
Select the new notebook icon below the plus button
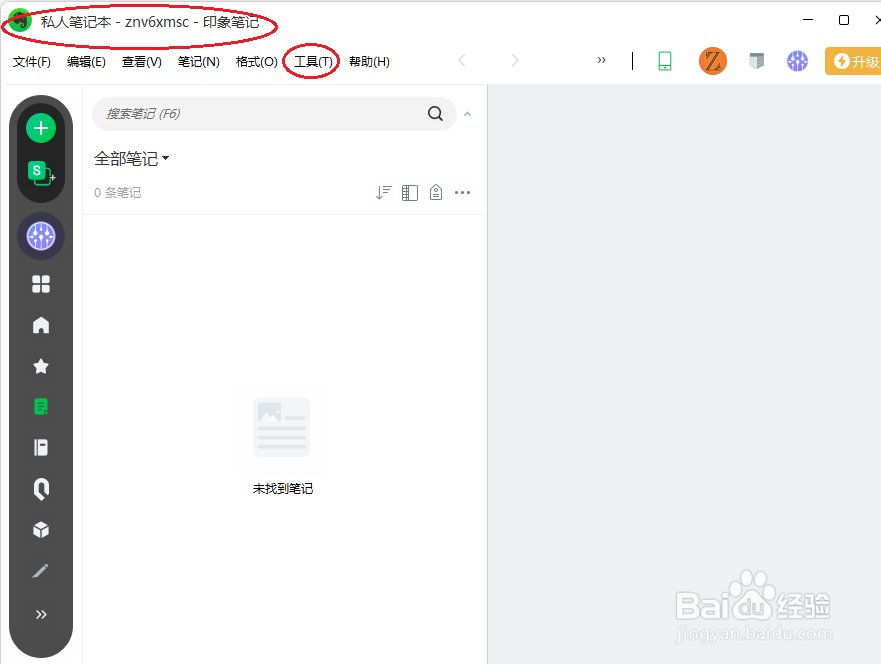(x=40, y=172)
